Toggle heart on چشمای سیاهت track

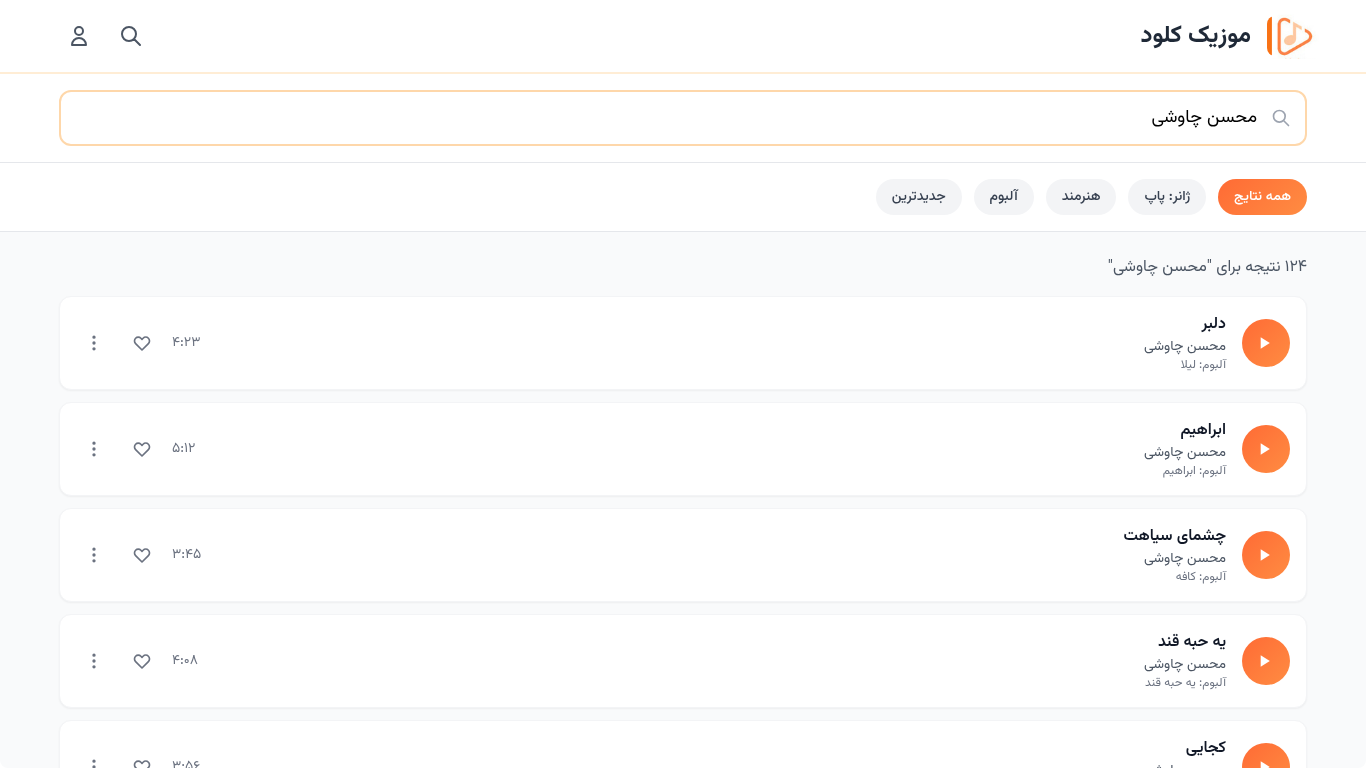(x=142, y=555)
